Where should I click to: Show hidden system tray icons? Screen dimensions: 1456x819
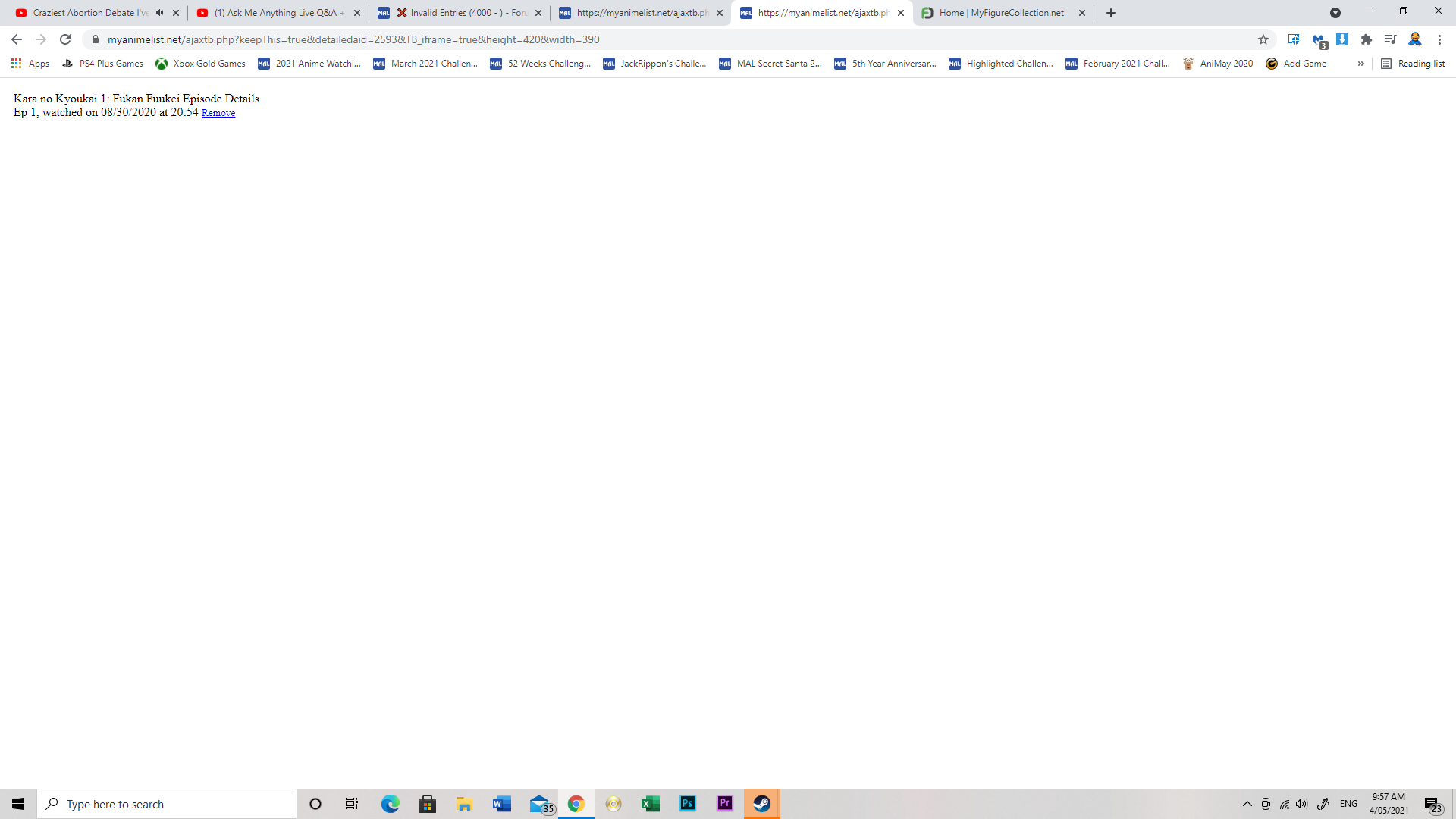click(x=1247, y=804)
